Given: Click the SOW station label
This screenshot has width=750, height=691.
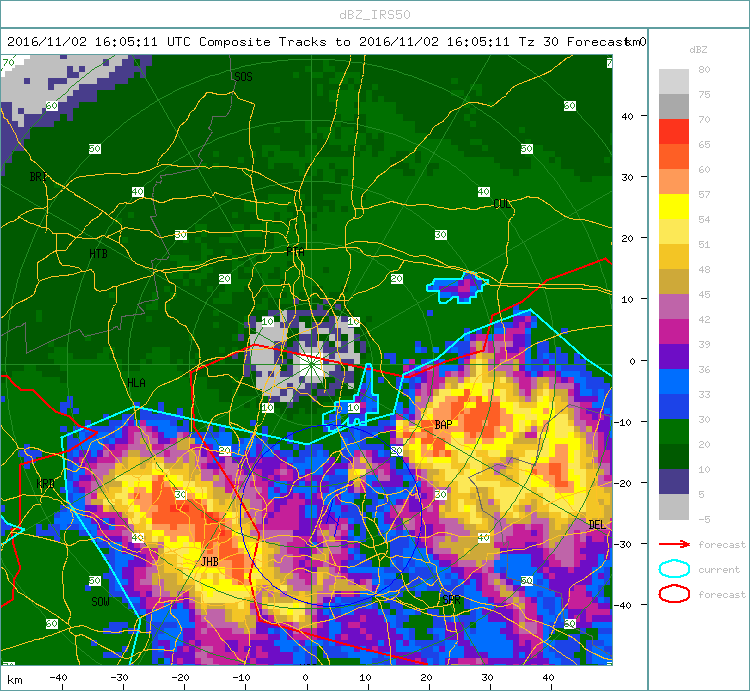Looking at the screenshot, I should pyautogui.click(x=100, y=602).
